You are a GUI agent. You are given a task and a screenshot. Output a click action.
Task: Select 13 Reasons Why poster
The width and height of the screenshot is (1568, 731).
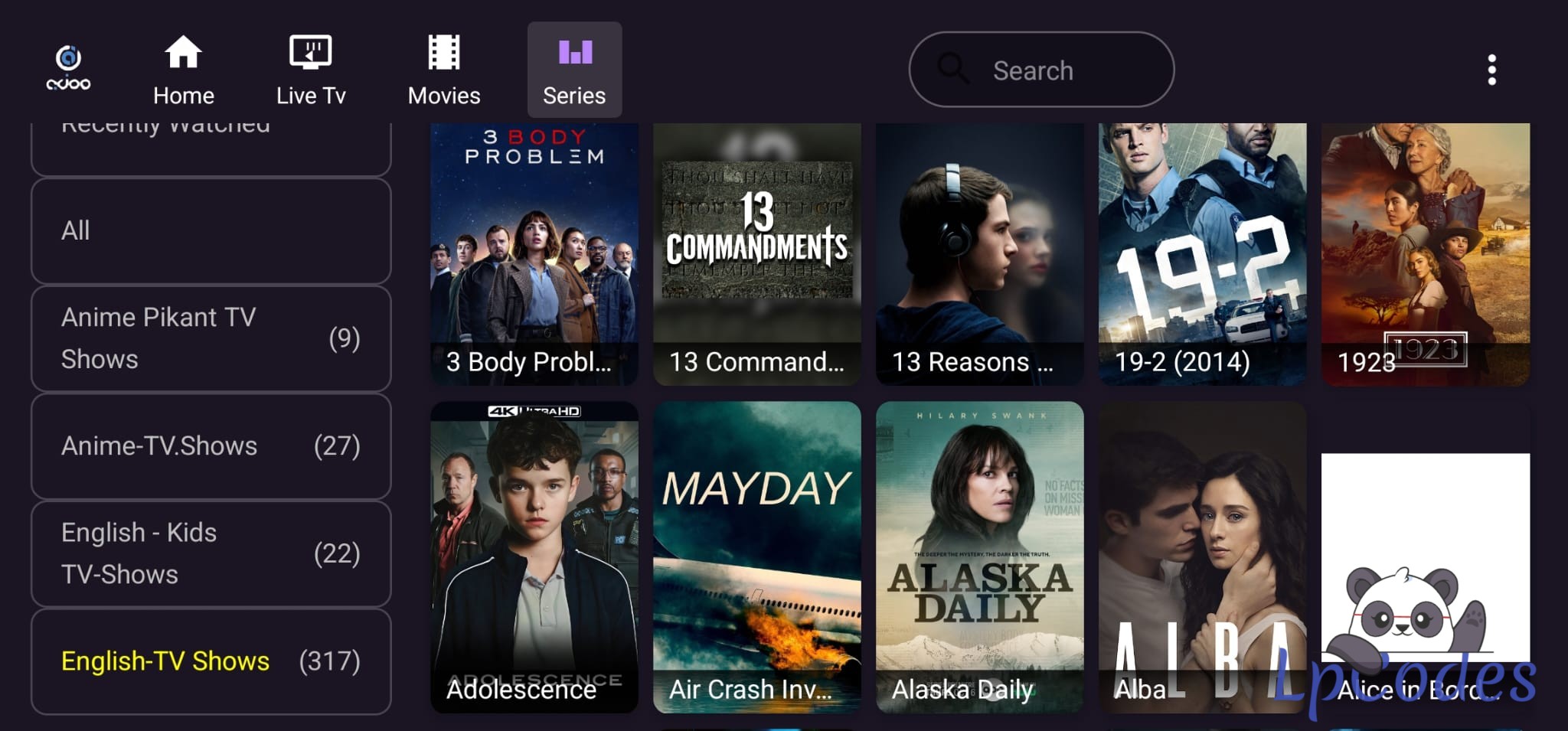(980, 254)
